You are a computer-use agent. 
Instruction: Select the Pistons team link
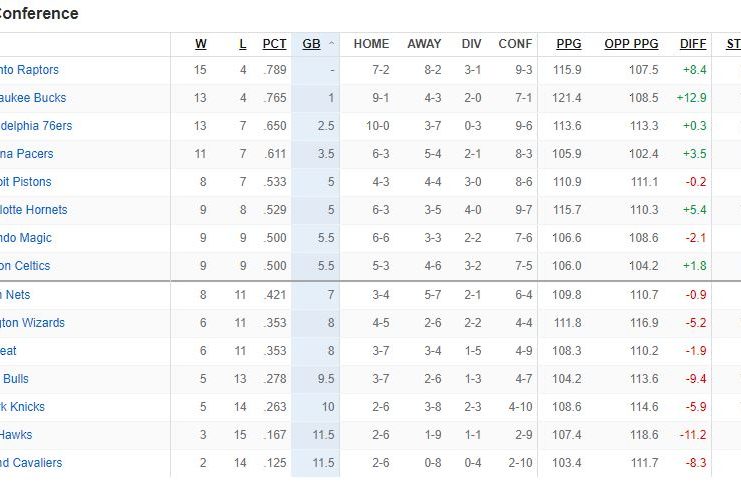25,182
